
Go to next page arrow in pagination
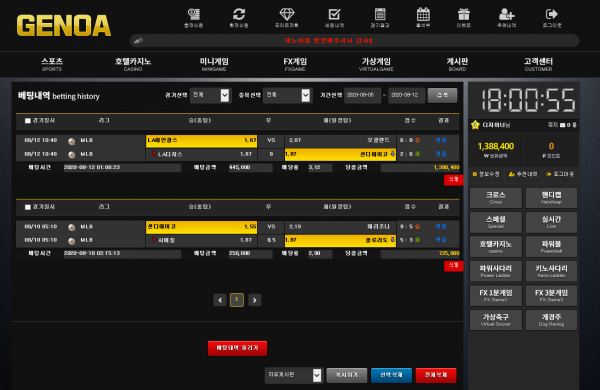(x=254, y=300)
